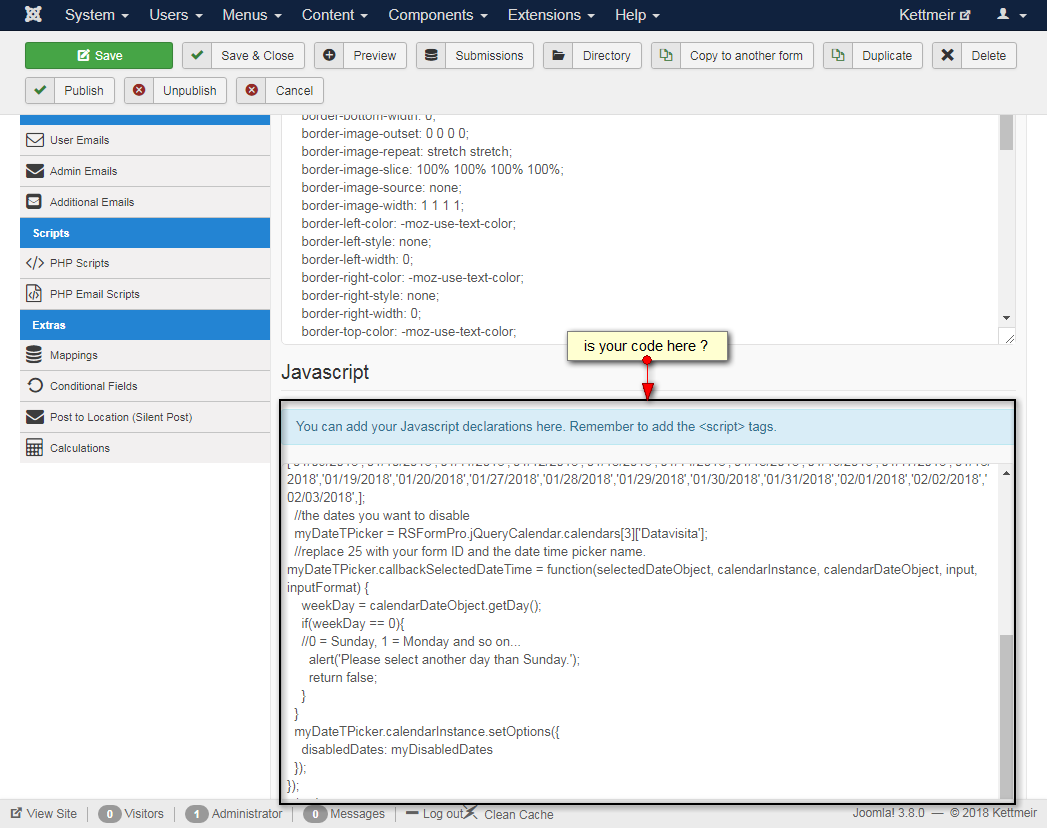Open the user account icon menu
1047x828 pixels.
pos(1012,15)
